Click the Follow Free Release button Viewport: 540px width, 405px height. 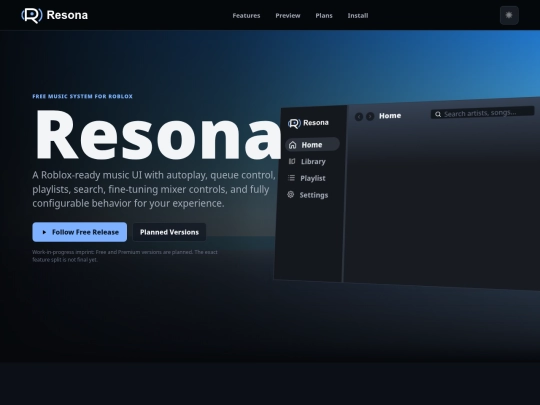pos(80,232)
